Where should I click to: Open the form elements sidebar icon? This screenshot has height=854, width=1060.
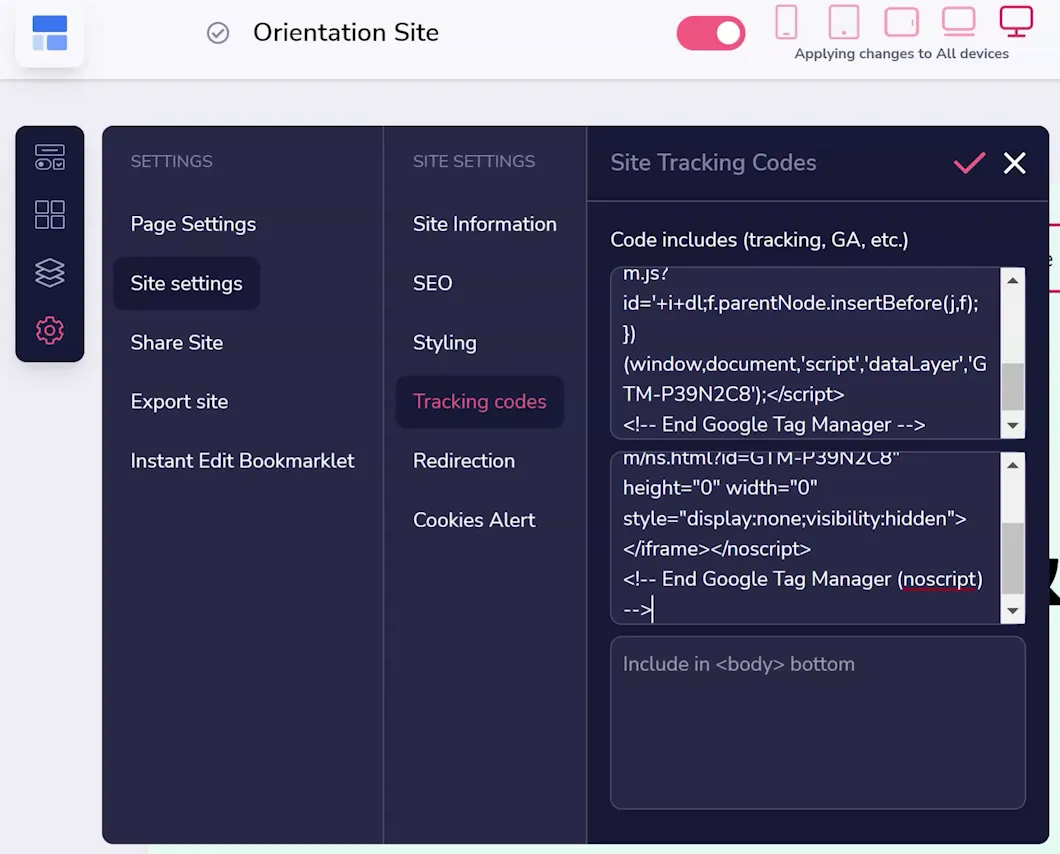click(50, 157)
